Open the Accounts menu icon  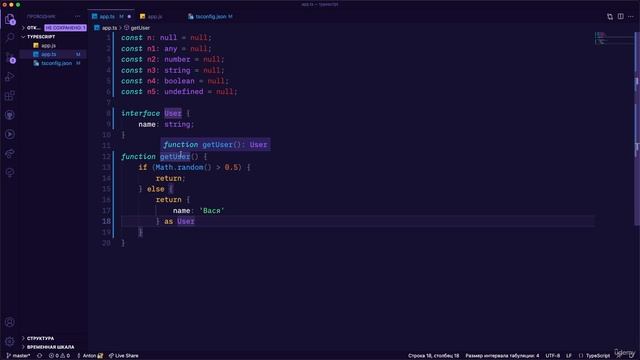click(x=10, y=322)
